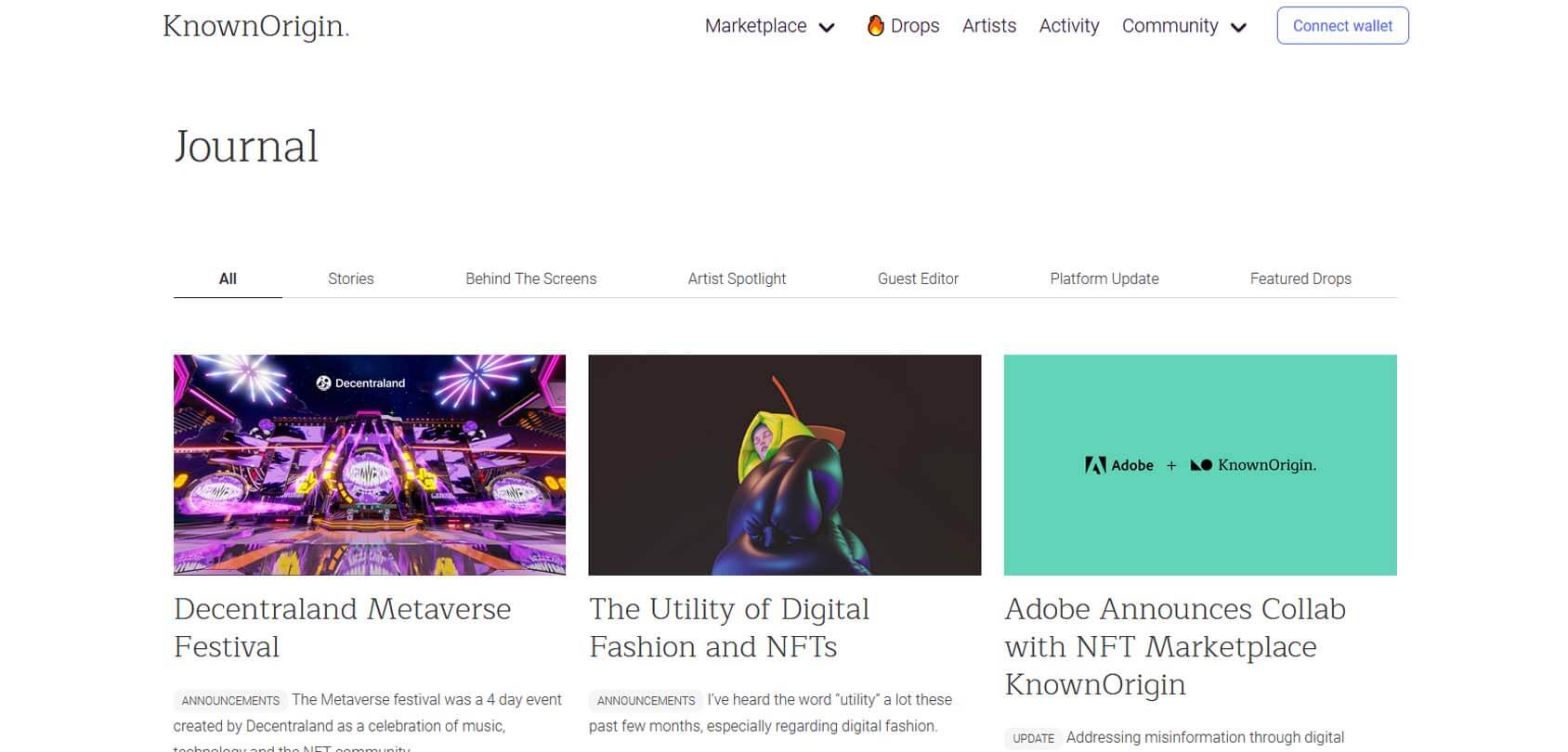The height and width of the screenshot is (752, 1568).
Task: Click the Journal page heading
Action: (x=246, y=147)
